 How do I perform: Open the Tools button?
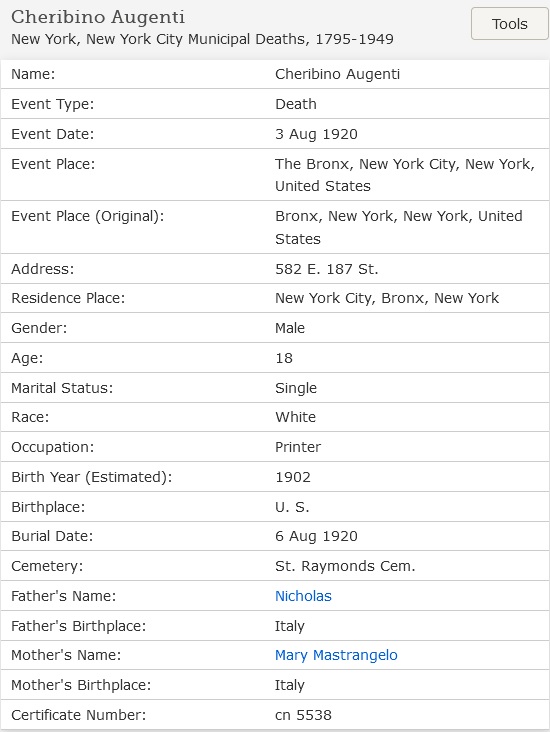point(509,24)
